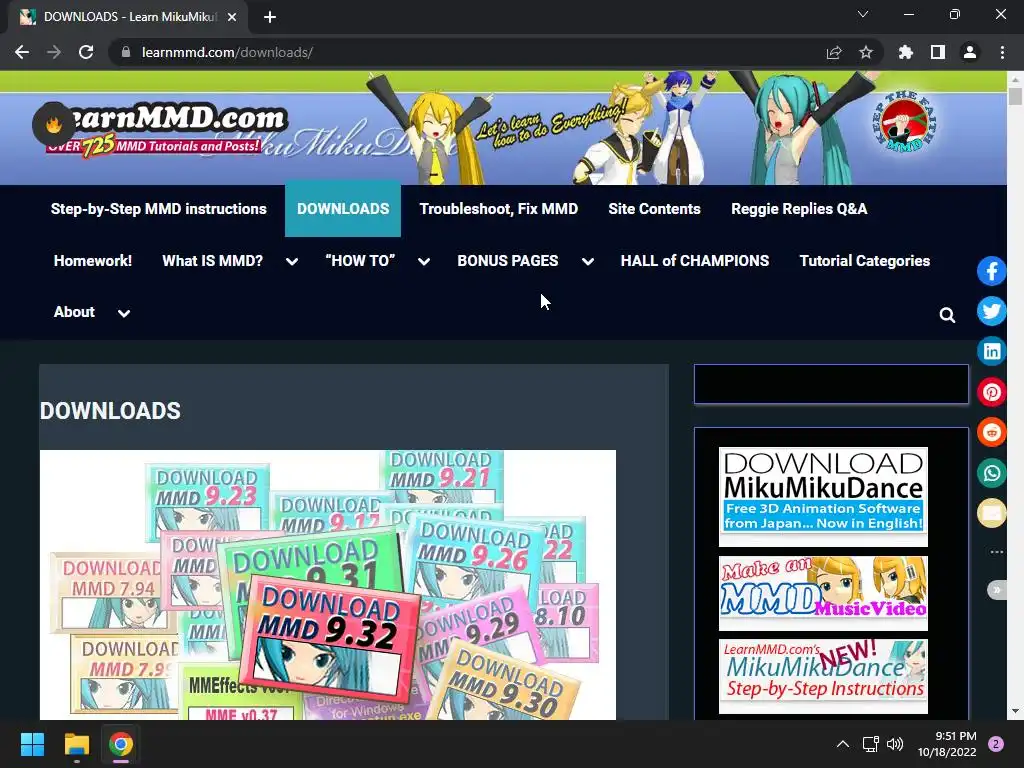The image size is (1024, 768).
Task: Open File Explorer from taskbar
Action: coord(76,744)
